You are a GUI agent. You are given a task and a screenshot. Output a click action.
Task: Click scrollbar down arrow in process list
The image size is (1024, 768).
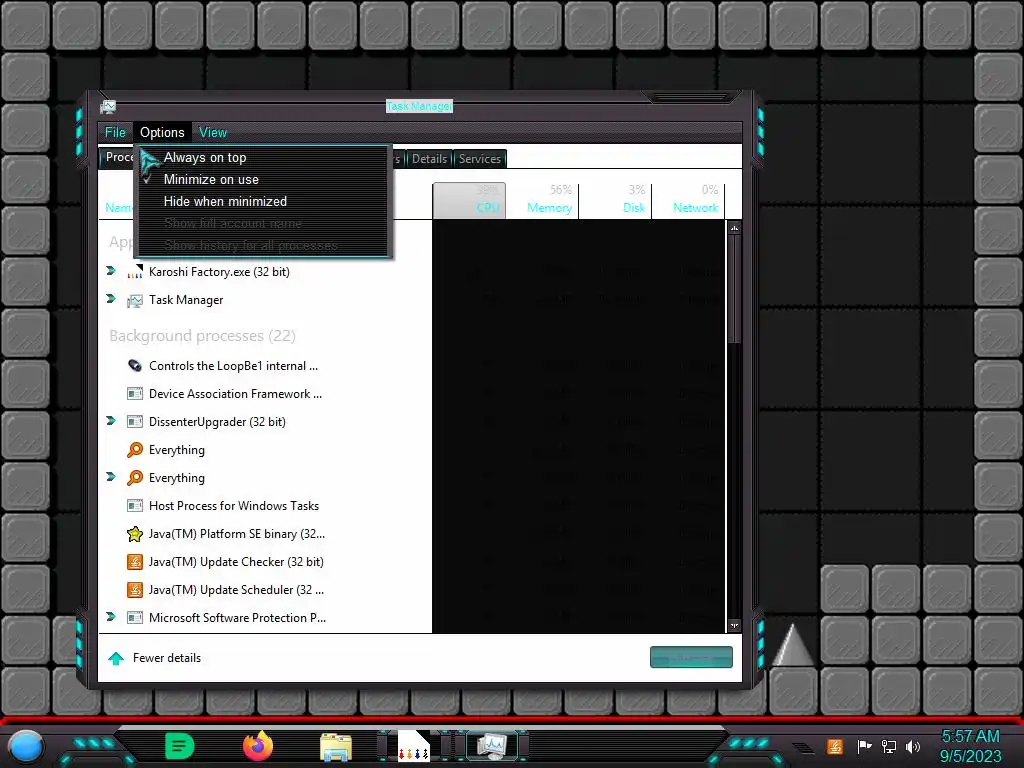coord(735,626)
